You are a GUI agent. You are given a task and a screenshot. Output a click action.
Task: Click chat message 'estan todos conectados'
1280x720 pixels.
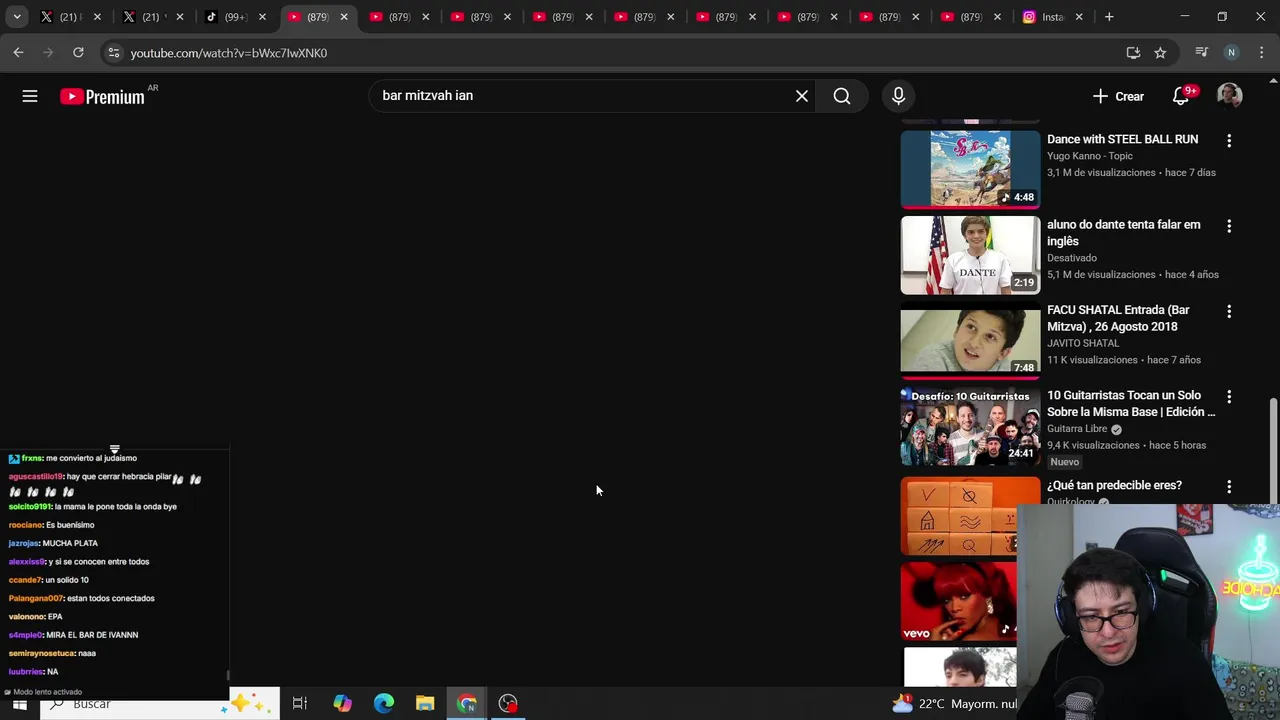111,598
